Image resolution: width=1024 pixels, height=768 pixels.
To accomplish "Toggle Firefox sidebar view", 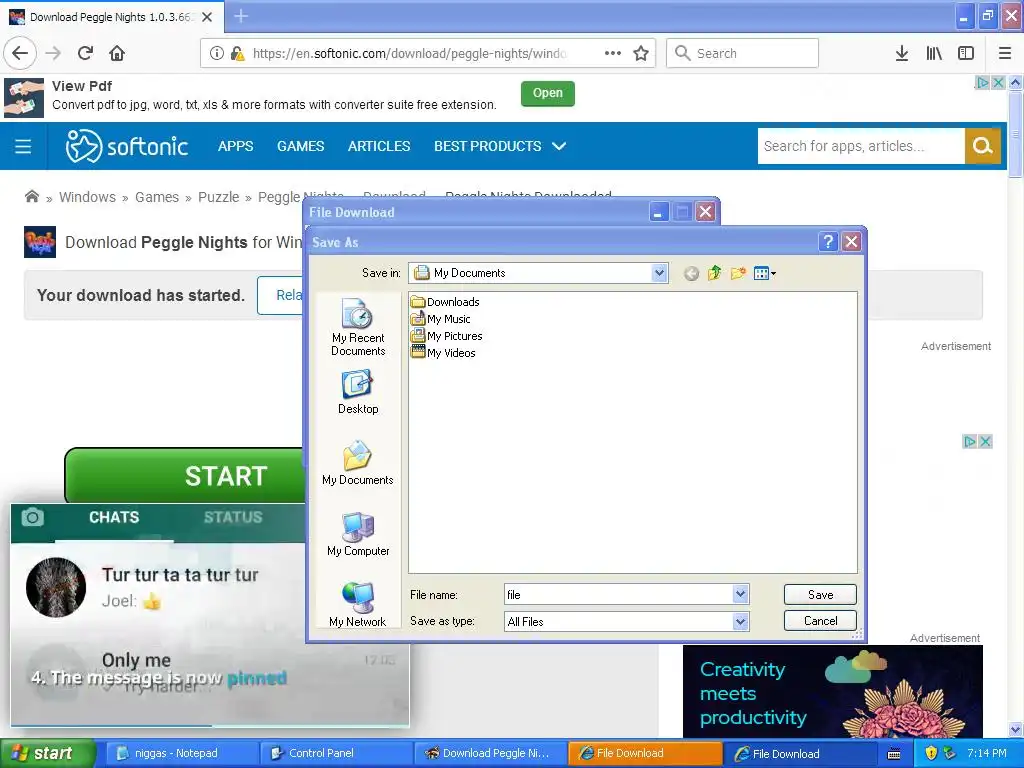I will pyautogui.click(x=966, y=53).
